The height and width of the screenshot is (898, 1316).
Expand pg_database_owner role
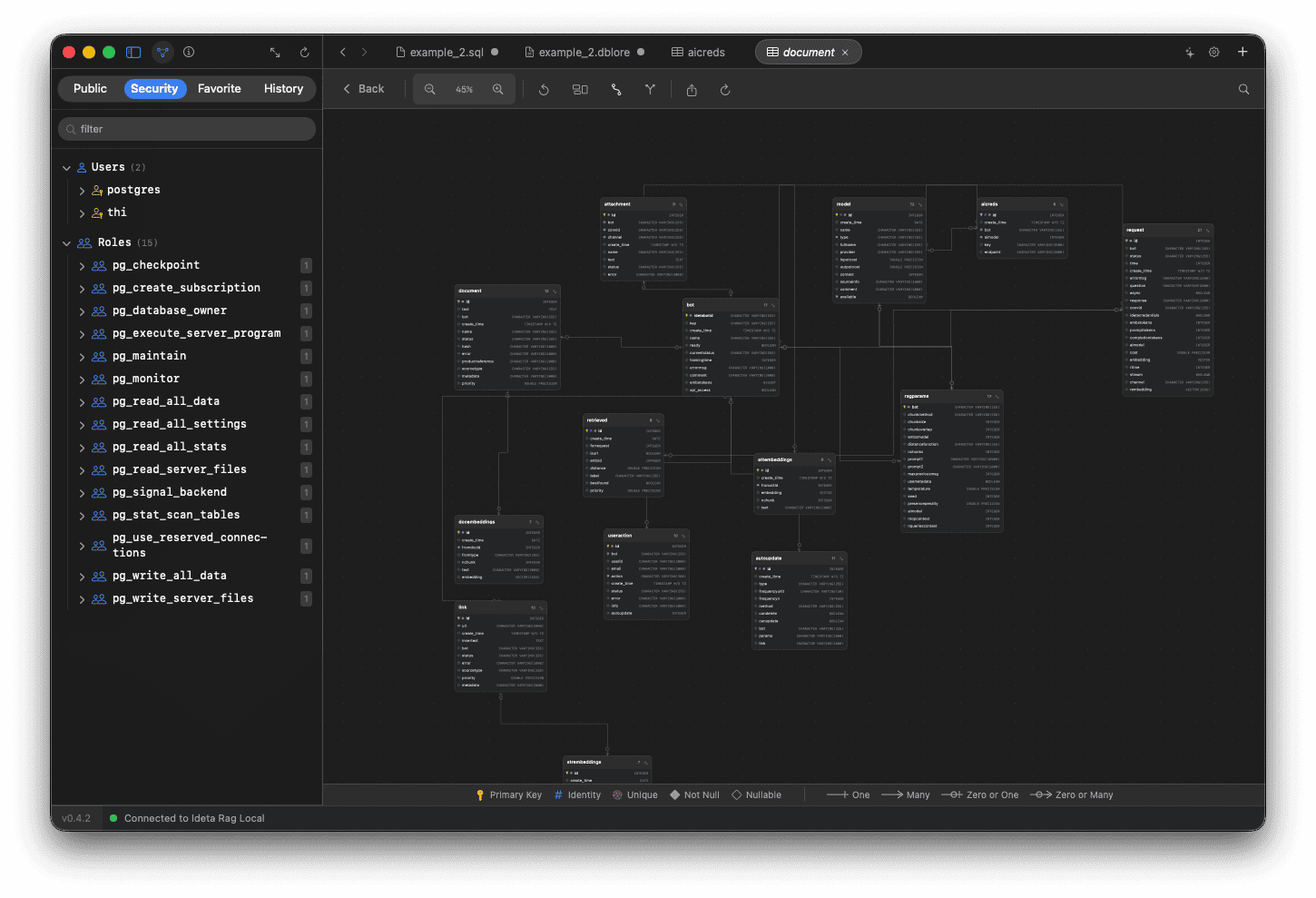[x=82, y=311]
